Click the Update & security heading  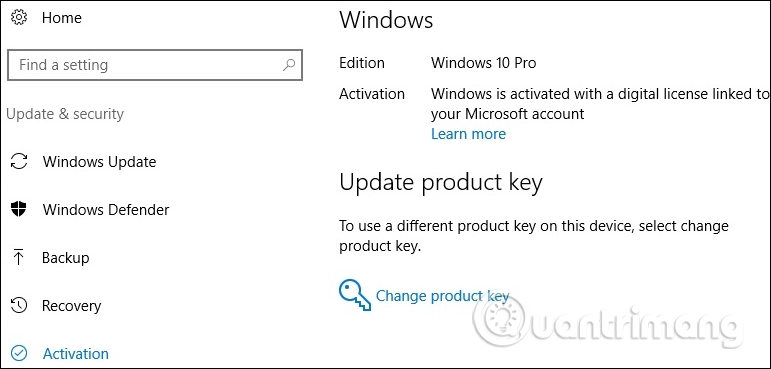pyautogui.click(x=65, y=114)
